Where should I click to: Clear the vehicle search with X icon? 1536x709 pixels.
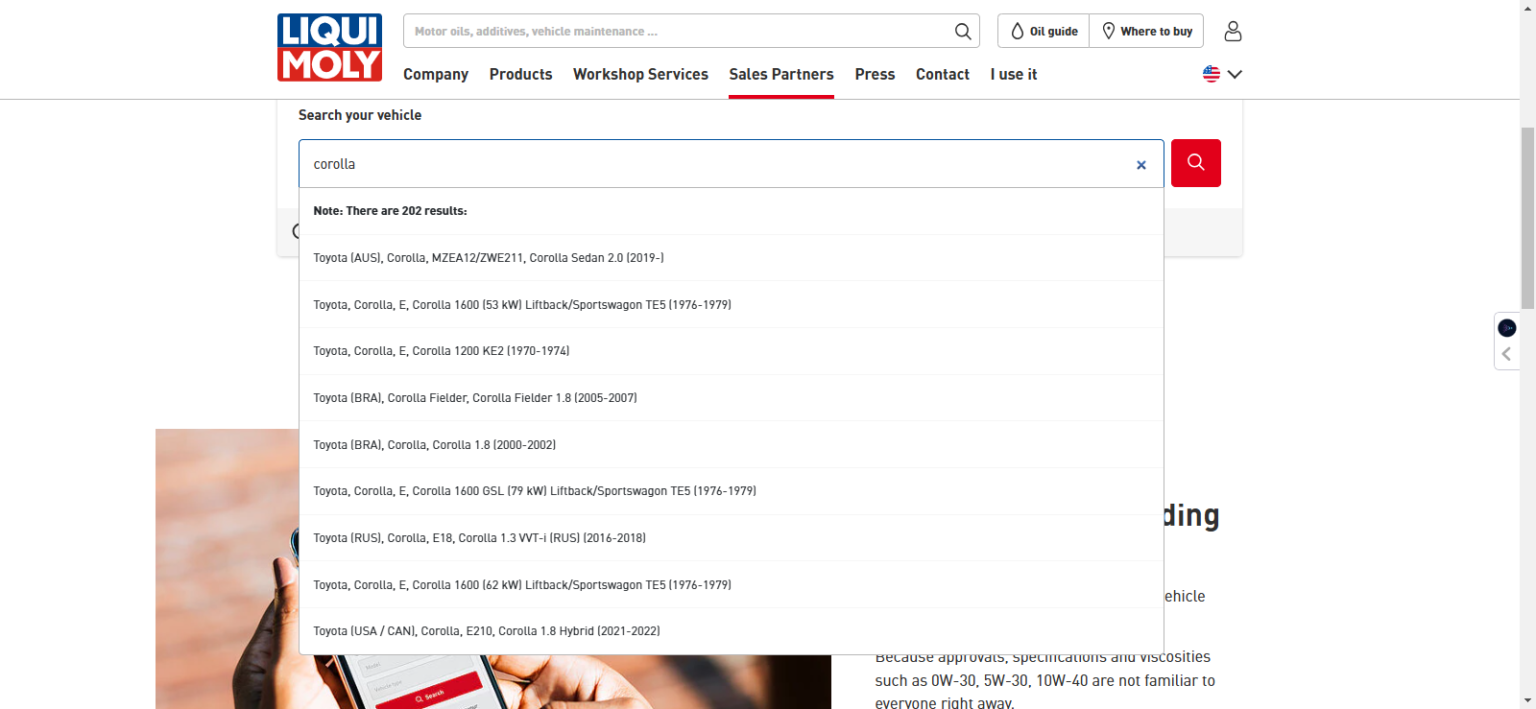click(x=1141, y=165)
